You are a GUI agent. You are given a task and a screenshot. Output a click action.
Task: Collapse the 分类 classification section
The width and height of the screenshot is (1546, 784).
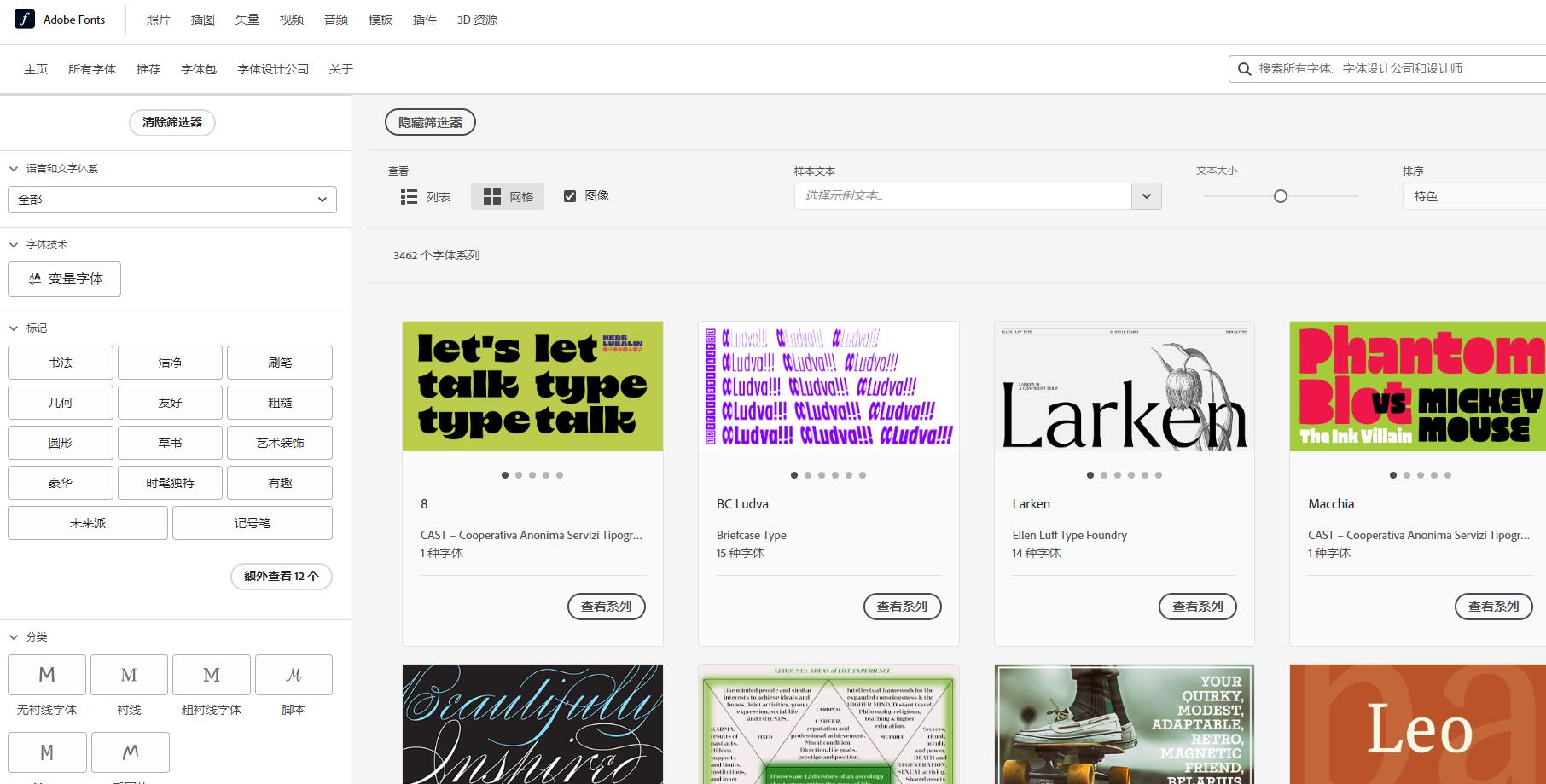click(x=14, y=637)
